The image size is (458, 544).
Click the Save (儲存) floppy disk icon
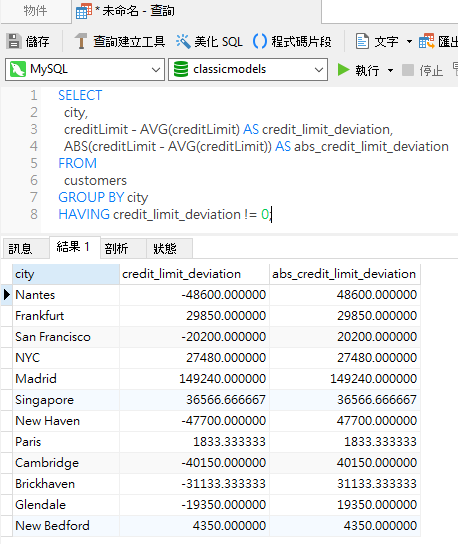14,41
